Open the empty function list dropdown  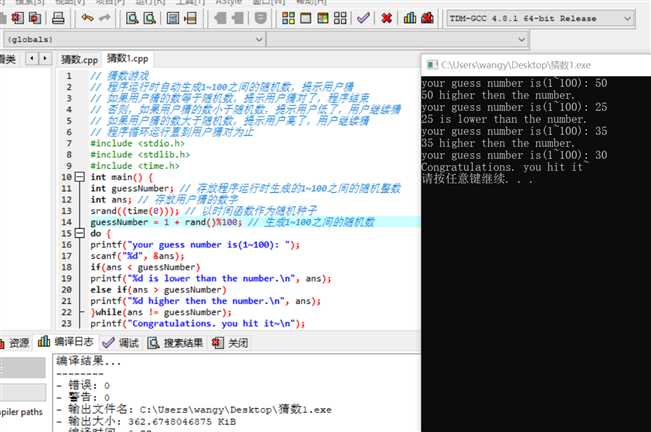click(x=396, y=39)
